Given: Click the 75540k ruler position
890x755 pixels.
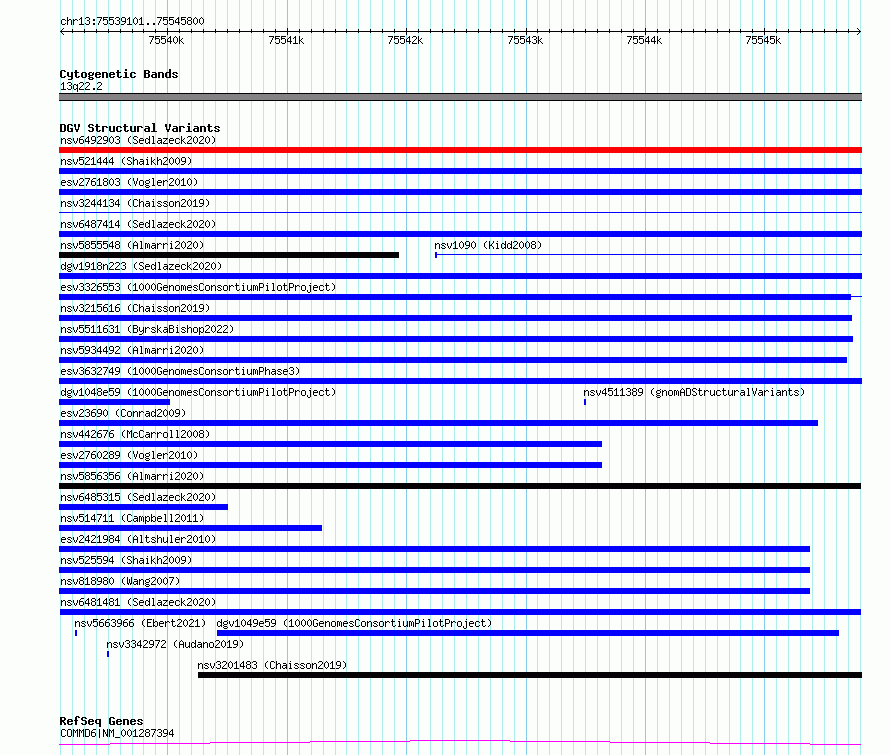Looking at the screenshot, I should [x=166, y=40].
